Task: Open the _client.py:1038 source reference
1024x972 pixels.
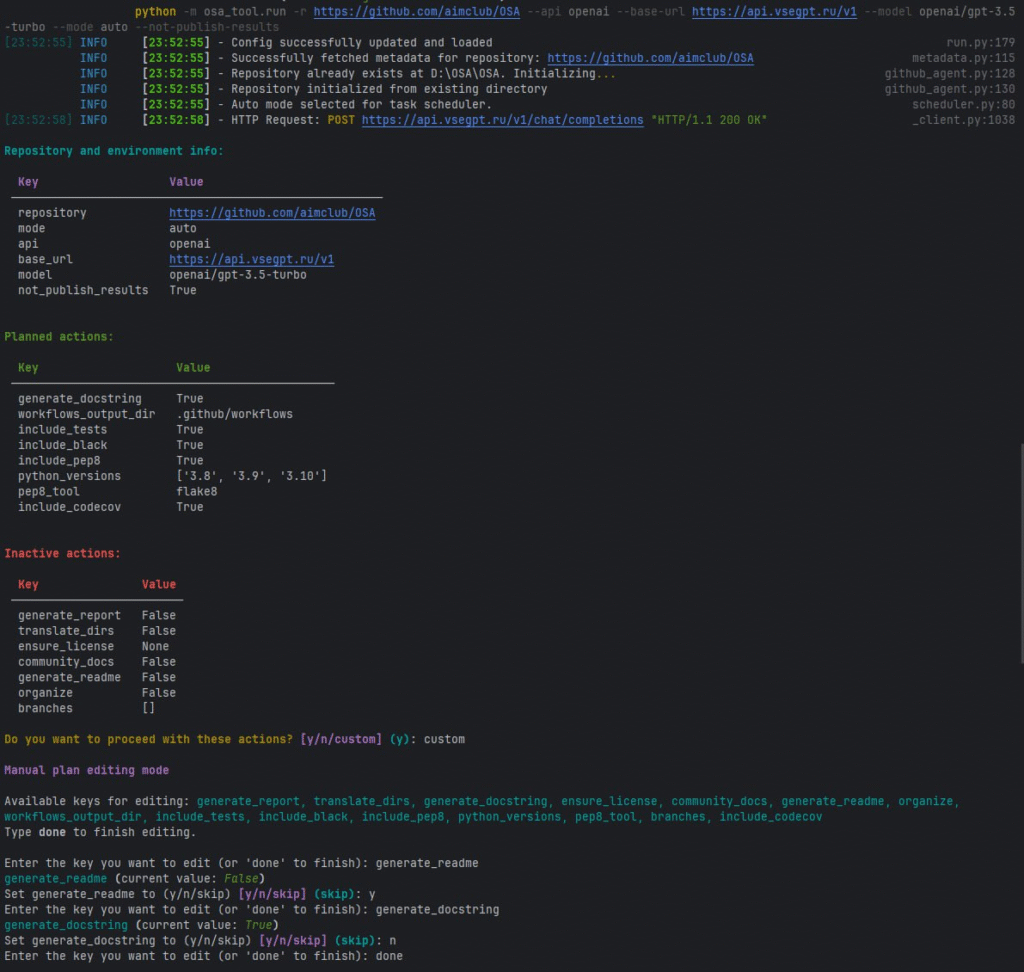Action: click(x=963, y=120)
